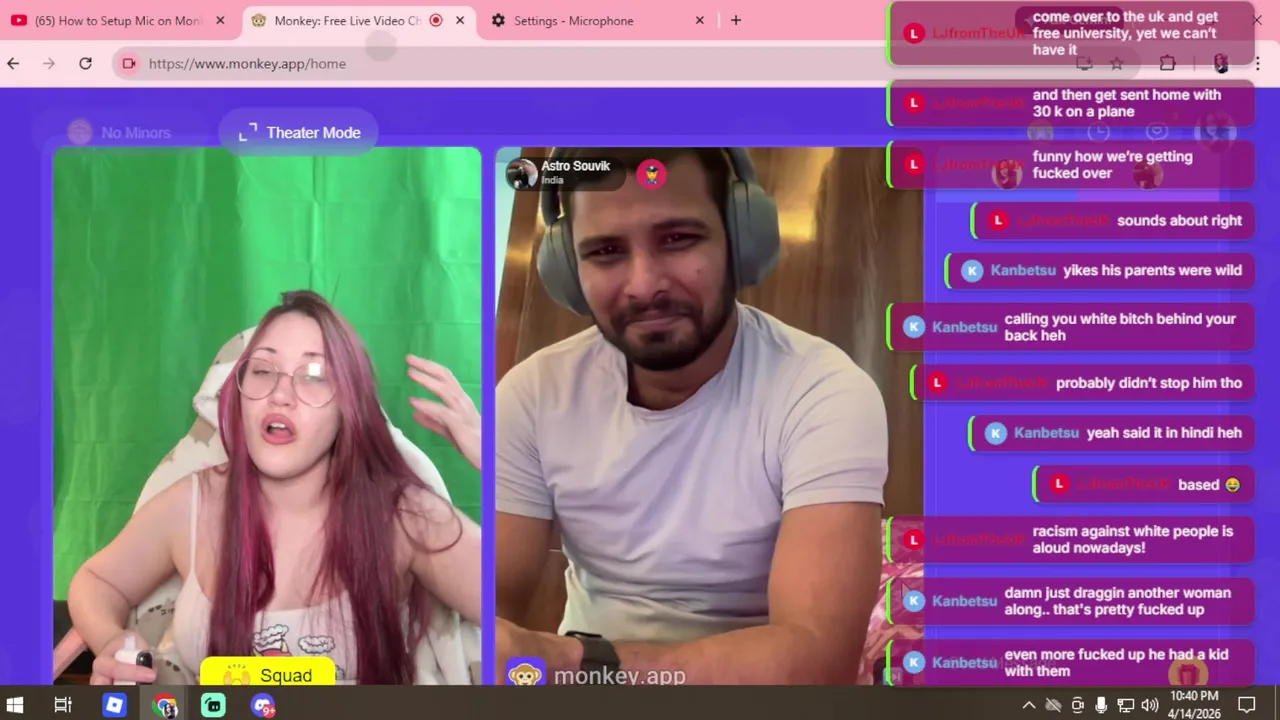The height and width of the screenshot is (720, 1280).
Task: Switch to the Settings - Microphone tab
Action: tap(598, 20)
